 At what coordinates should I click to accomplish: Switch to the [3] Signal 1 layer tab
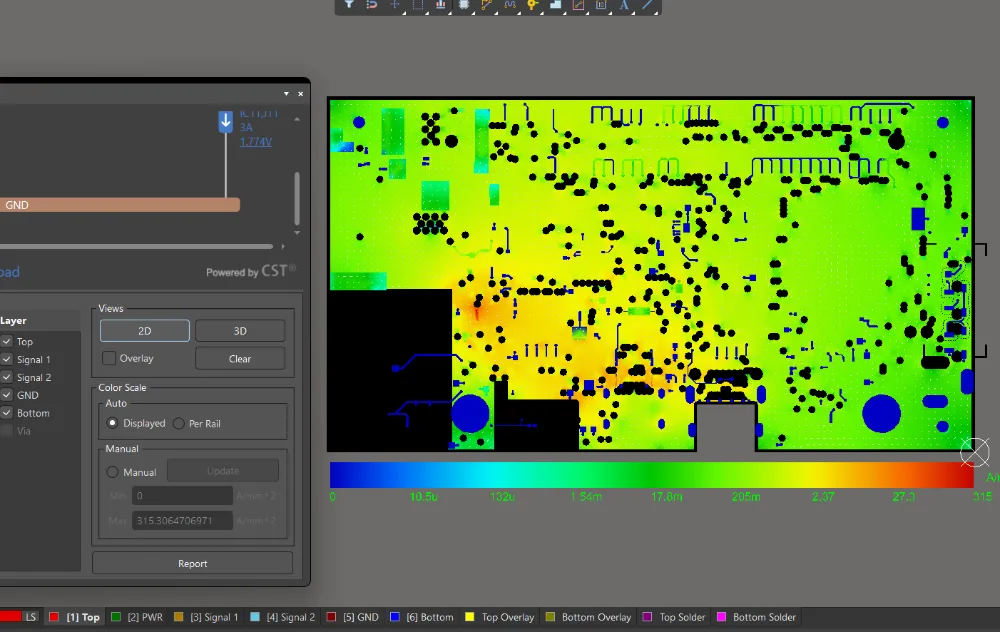pos(206,617)
